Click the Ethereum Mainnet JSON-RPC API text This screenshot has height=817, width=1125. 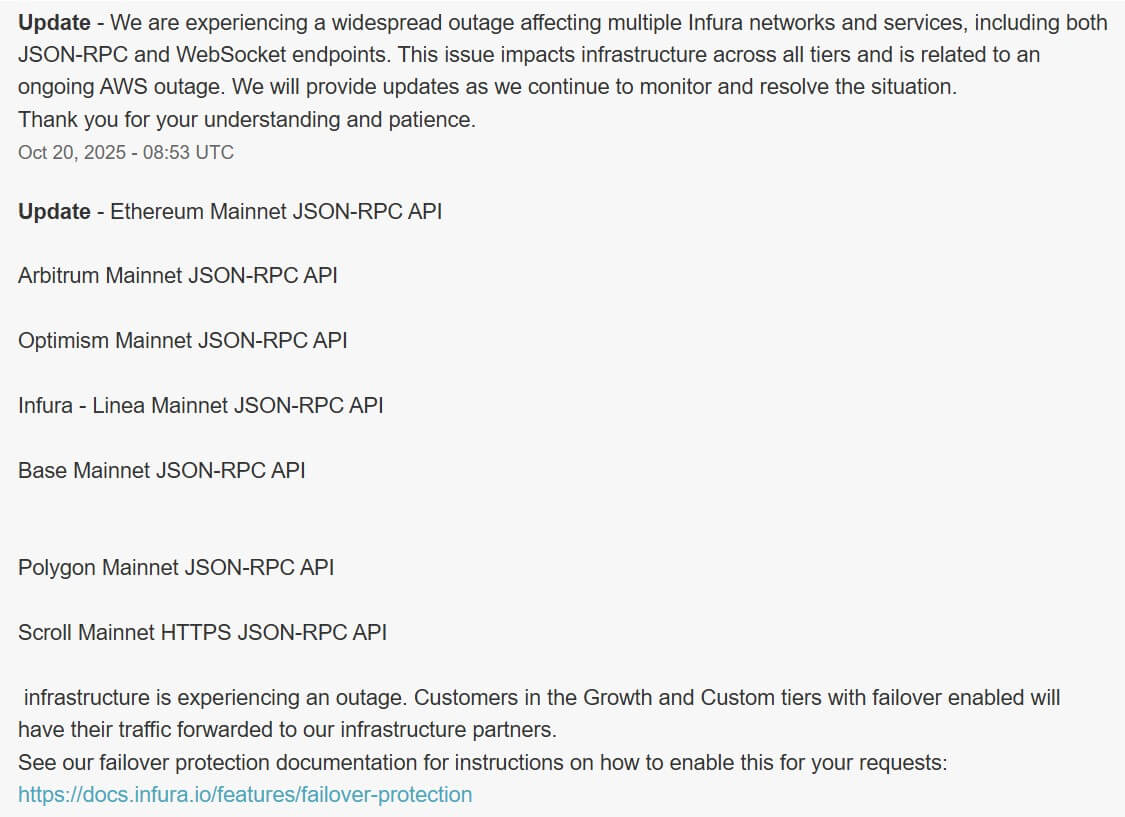(276, 212)
